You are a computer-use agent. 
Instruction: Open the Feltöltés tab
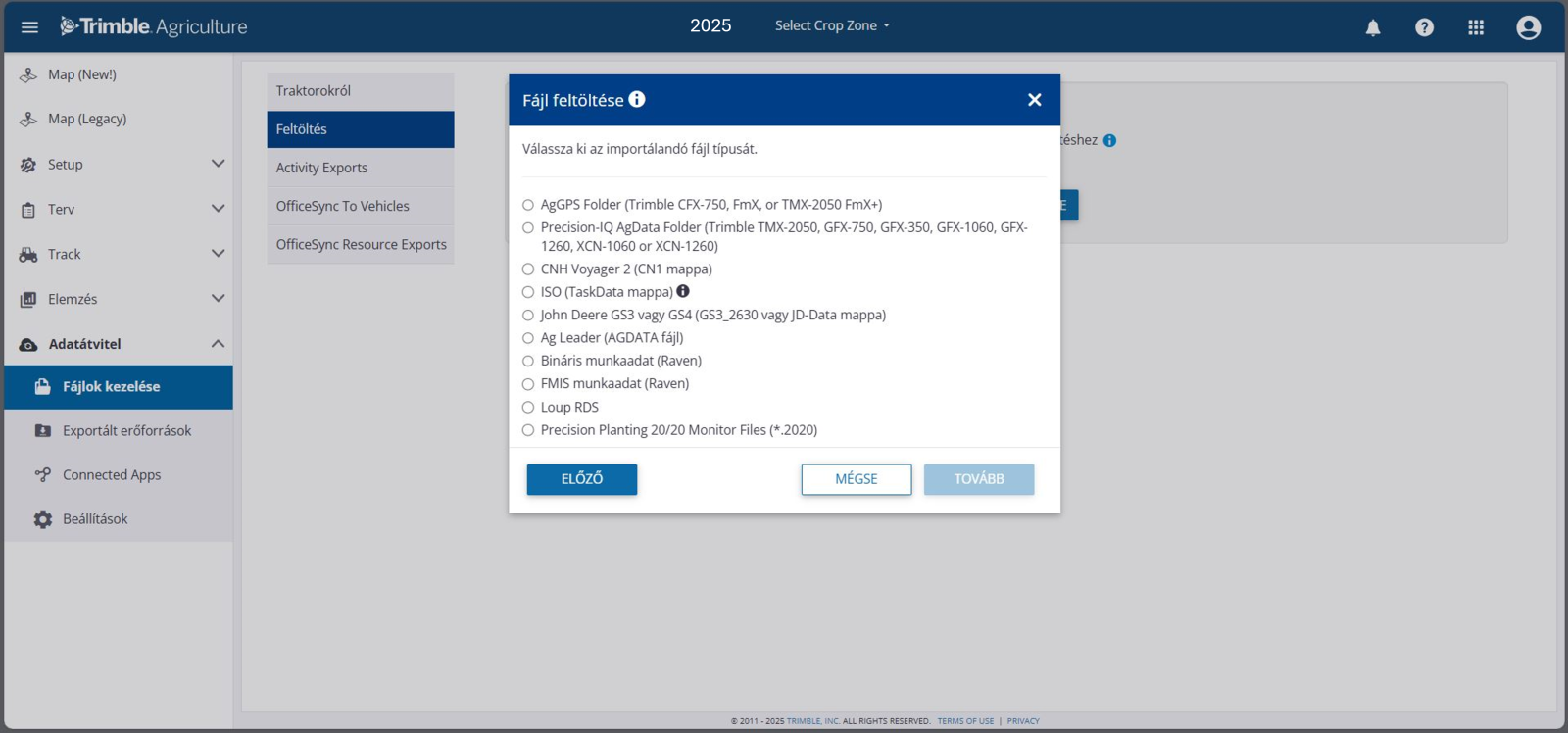(x=361, y=129)
